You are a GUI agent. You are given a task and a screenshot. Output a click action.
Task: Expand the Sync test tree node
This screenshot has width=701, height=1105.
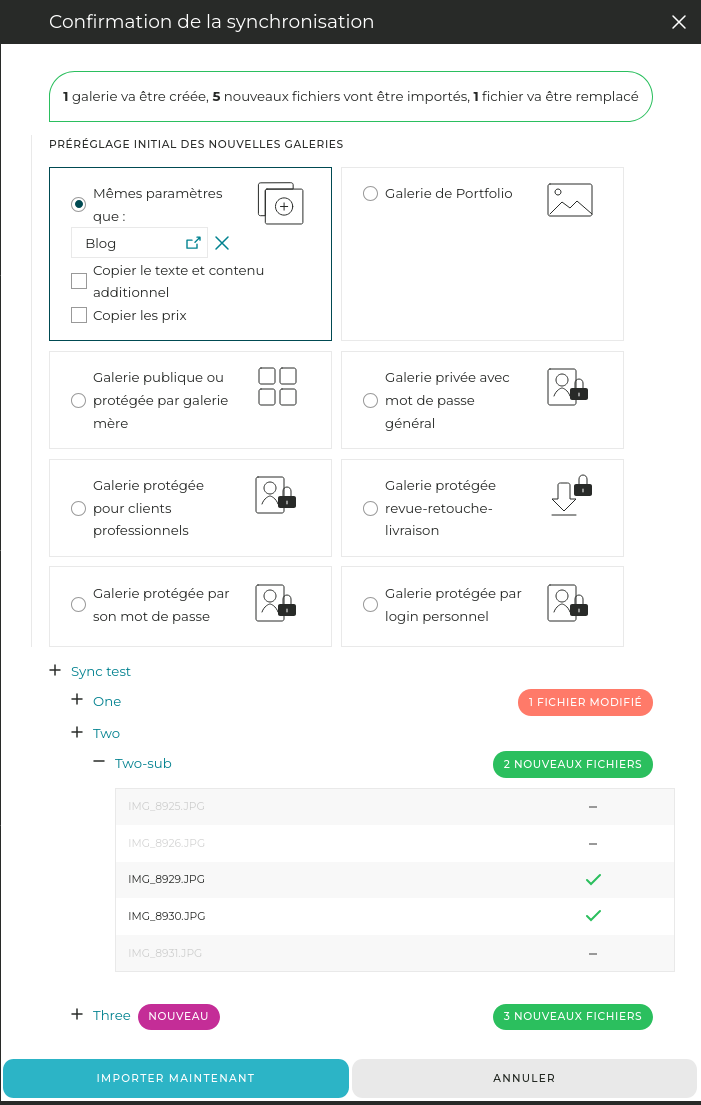click(56, 671)
